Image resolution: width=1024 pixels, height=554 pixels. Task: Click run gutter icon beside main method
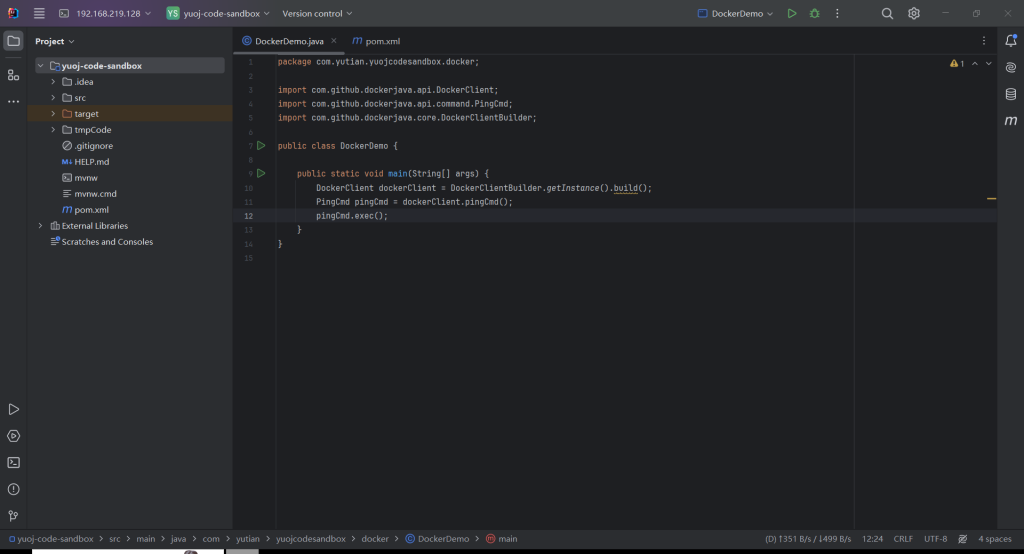(261, 173)
